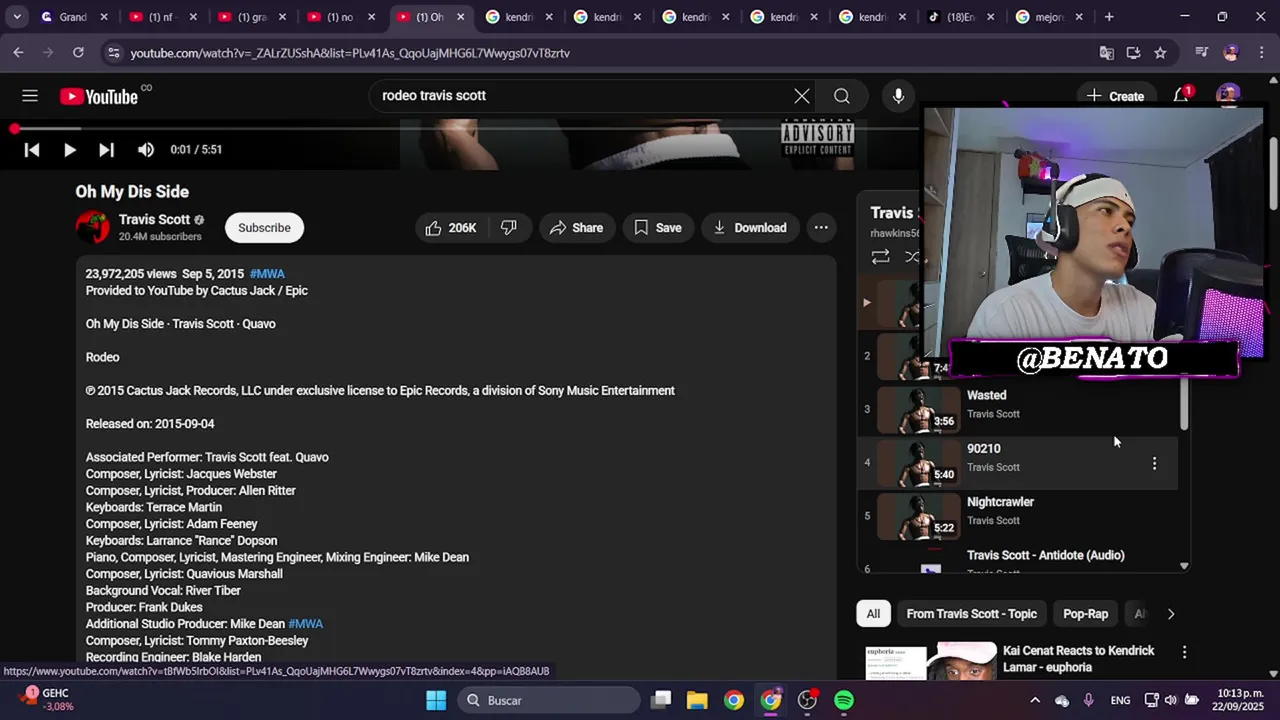Save video to a playlist

click(658, 228)
